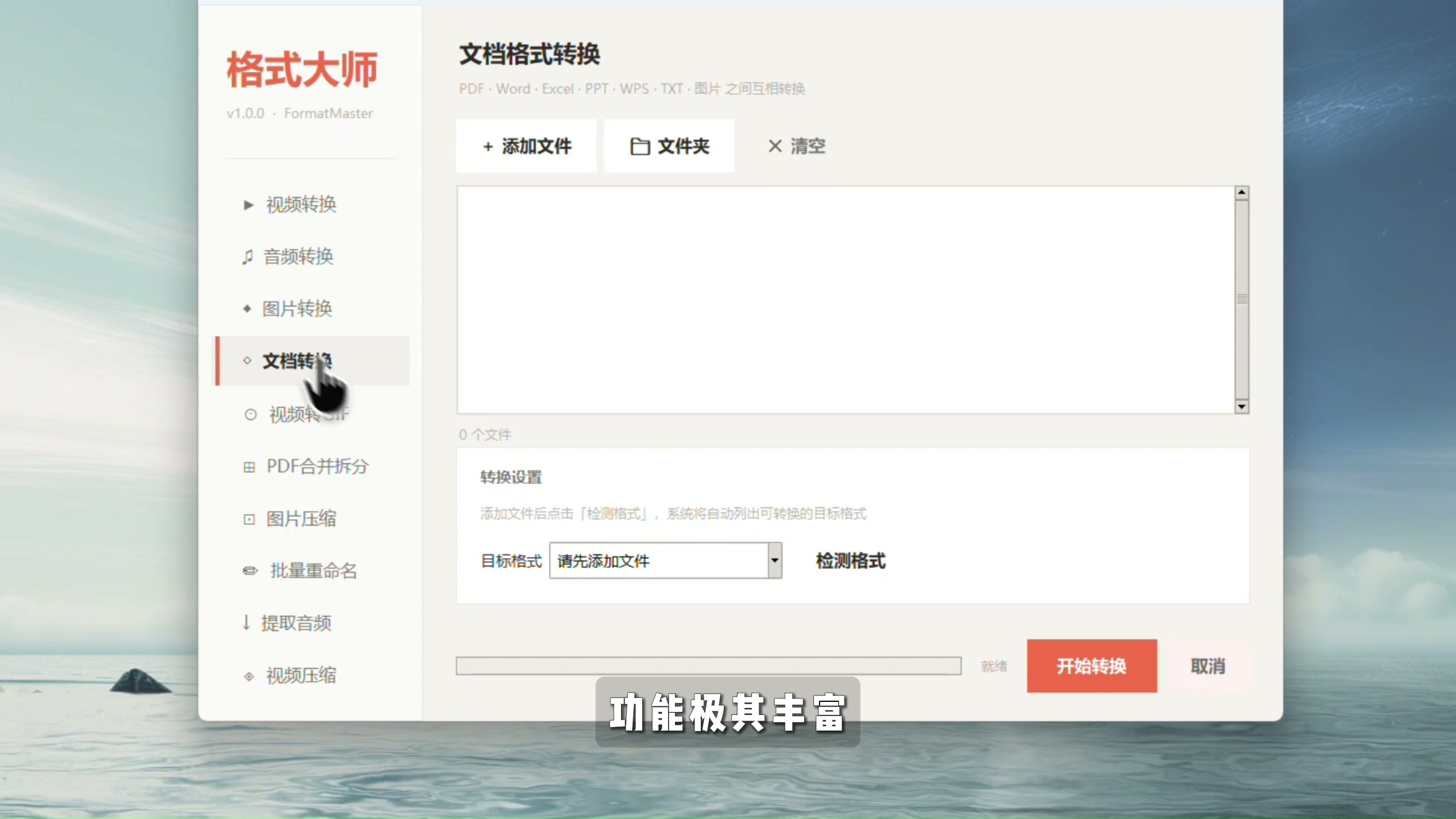Open 提取音频 tool
Image resolution: width=1456 pixels, height=819 pixels.
click(x=311, y=623)
